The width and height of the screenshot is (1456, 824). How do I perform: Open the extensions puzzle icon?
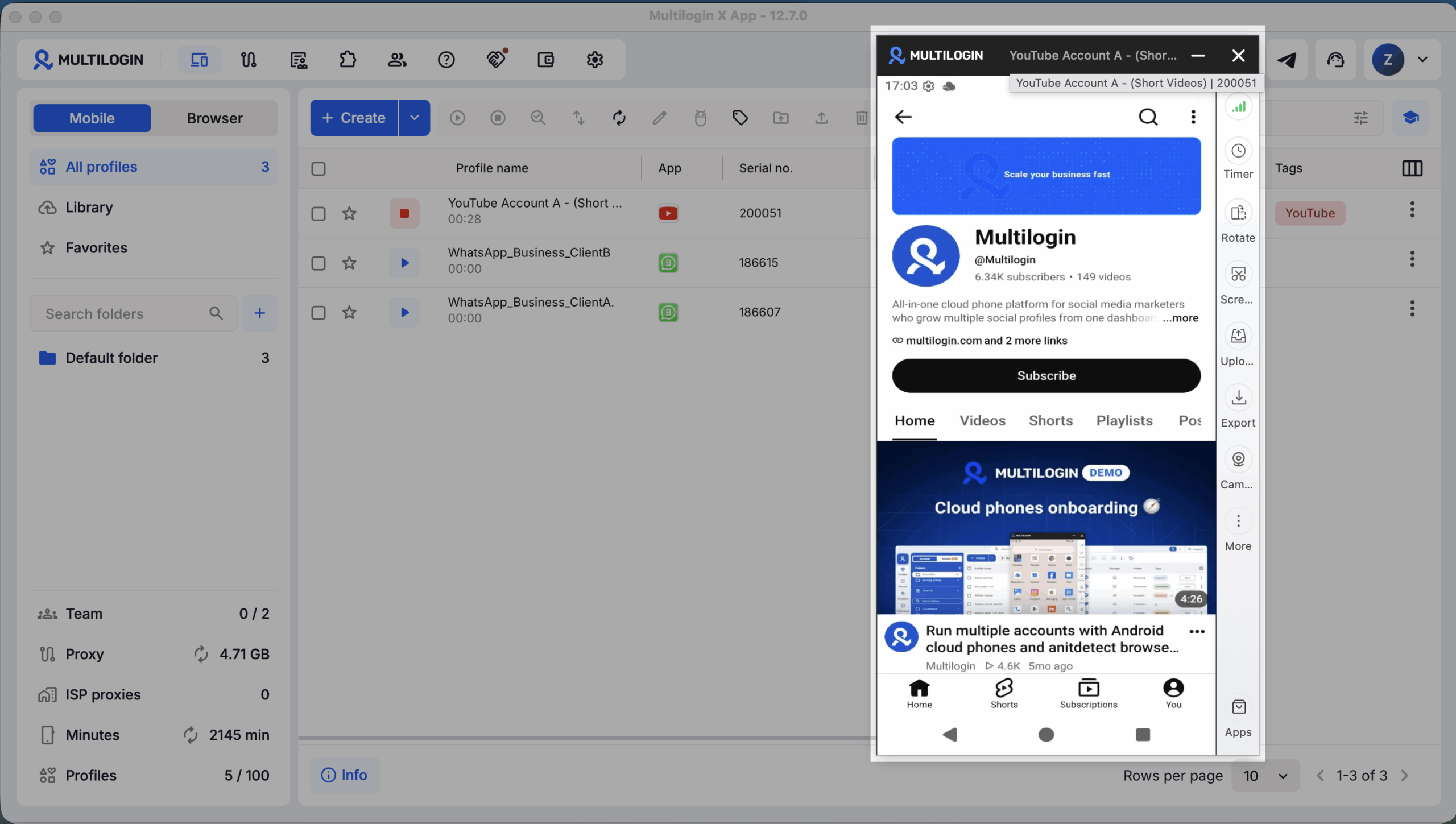(348, 60)
